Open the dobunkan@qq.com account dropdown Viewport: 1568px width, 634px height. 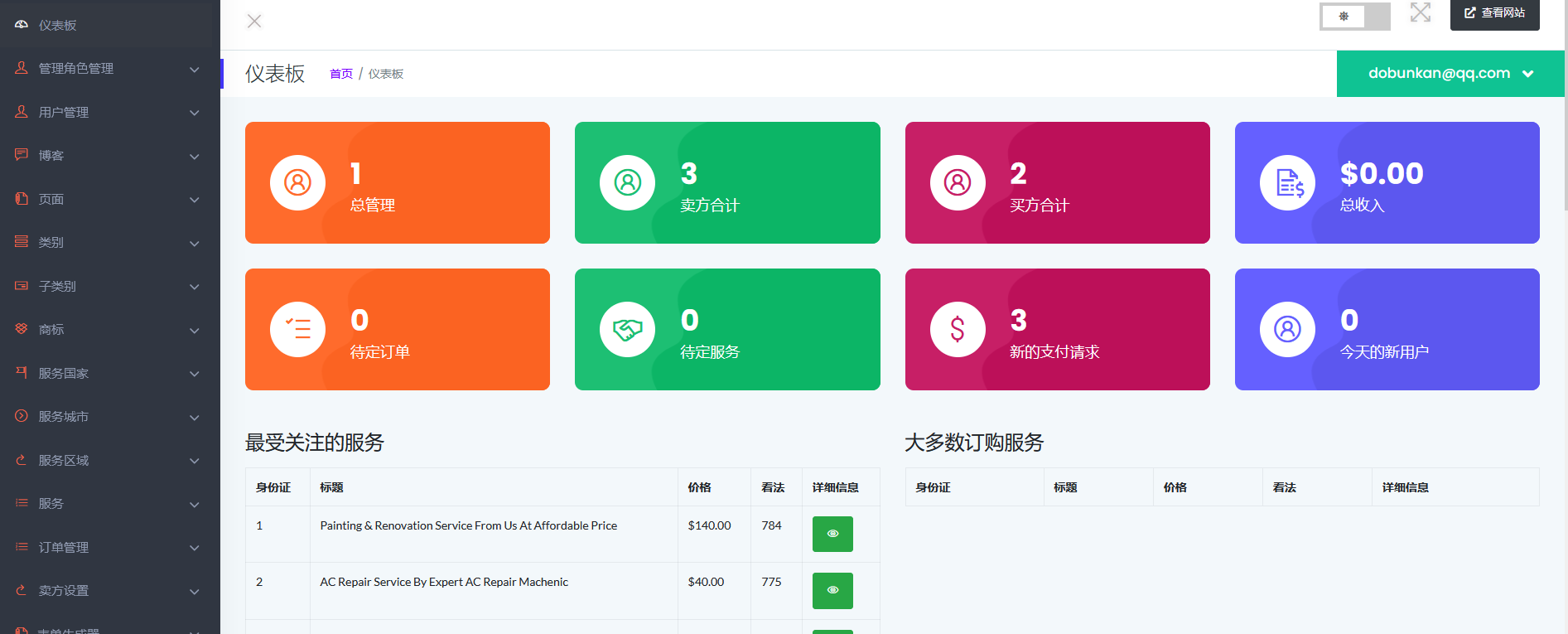1450,74
